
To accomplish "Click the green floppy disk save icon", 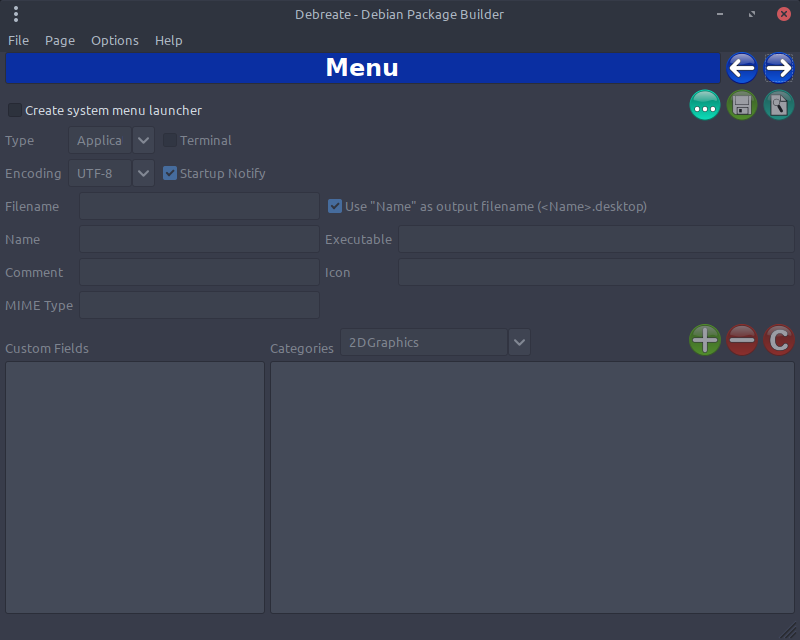I will tap(742, 105).
